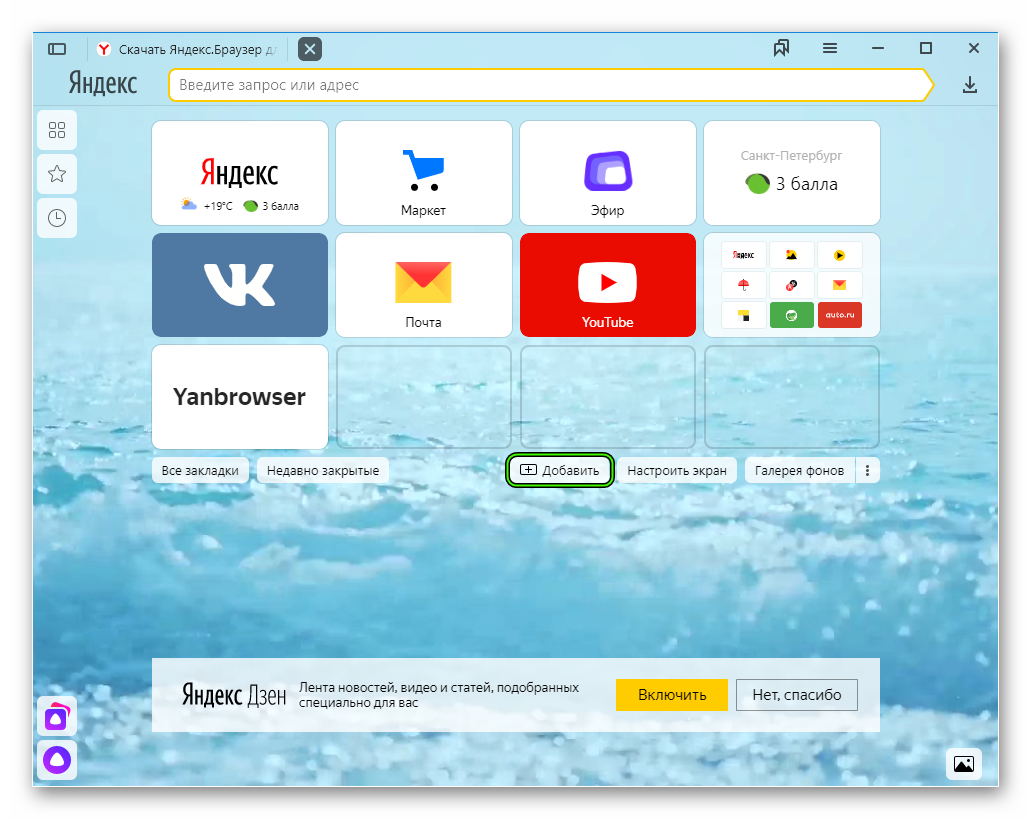The image size is (1031, 819).
Task: Open the Галерея фонов button
Action: click(x=800, y=471)
